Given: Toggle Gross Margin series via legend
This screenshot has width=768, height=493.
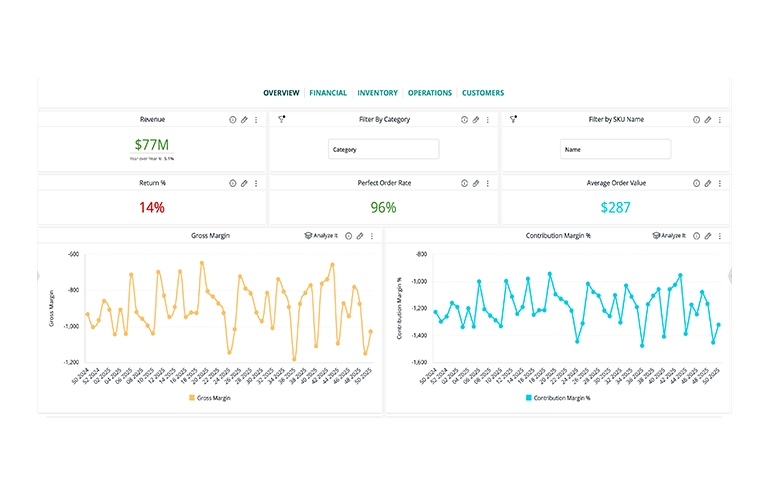Looking at the screenshot, I should coord(208,398).
